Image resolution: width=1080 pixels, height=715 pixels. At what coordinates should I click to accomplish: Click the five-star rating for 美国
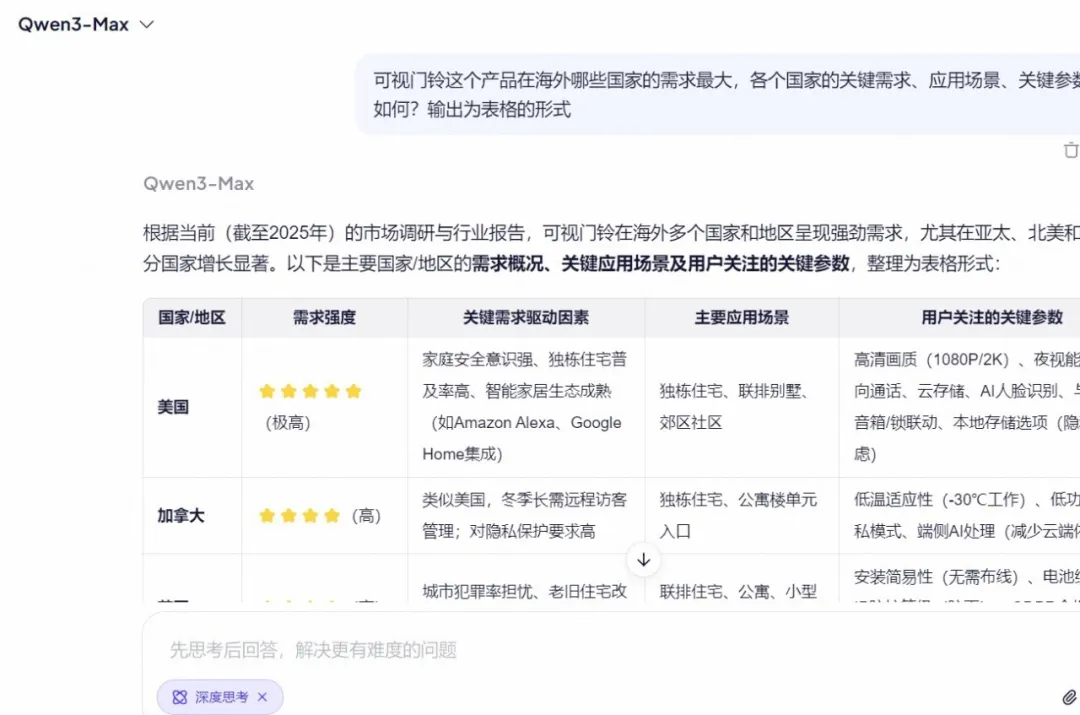point(310,391)
